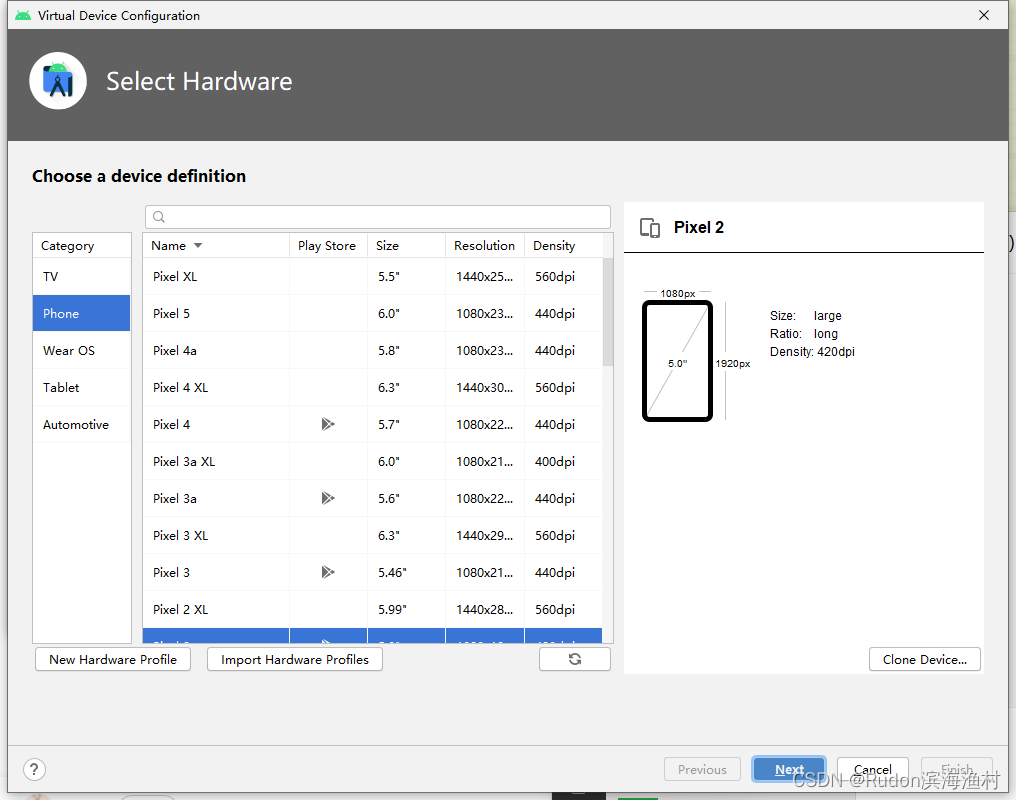
Task: Select the Wear OS category
Action: tap(82, 350)
